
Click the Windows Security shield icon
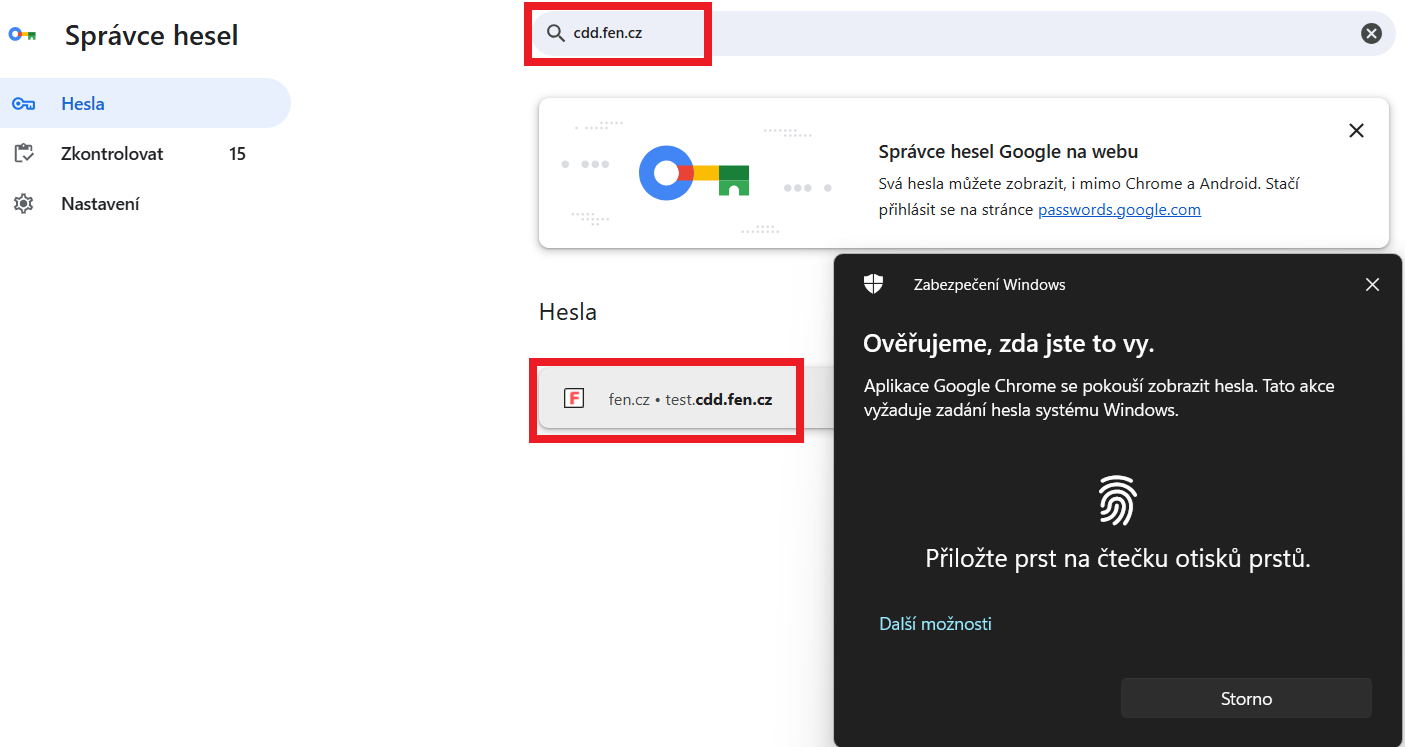click(x=873, y=285)
